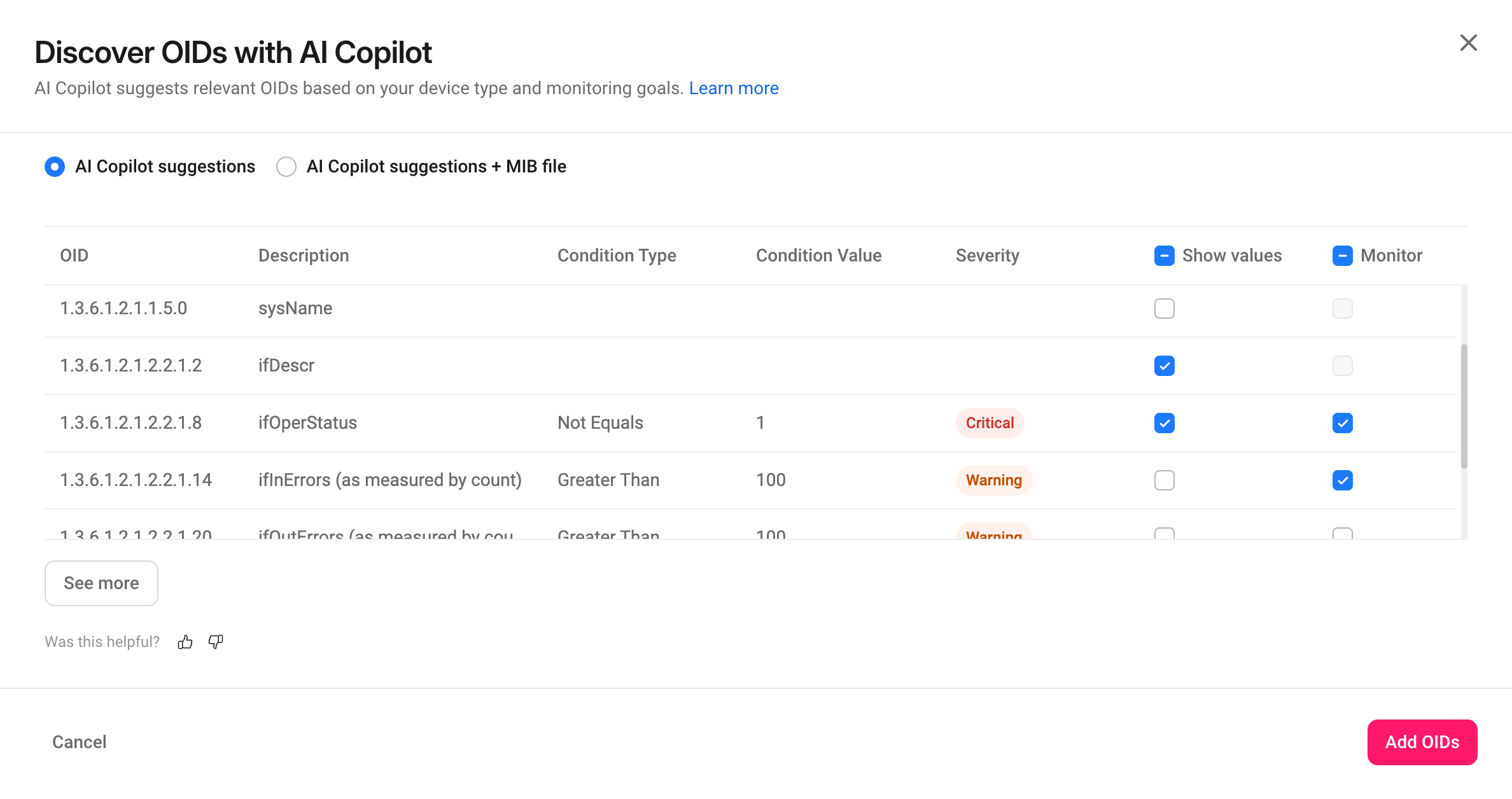
Task: Click the Warning badge for ifInErrors
Action: click(994, 480)
